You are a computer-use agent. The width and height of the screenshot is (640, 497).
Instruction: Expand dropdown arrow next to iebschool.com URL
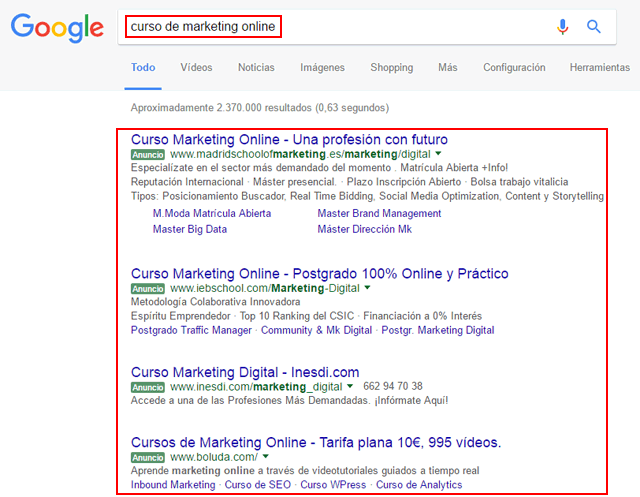click(x=367, y=288)
